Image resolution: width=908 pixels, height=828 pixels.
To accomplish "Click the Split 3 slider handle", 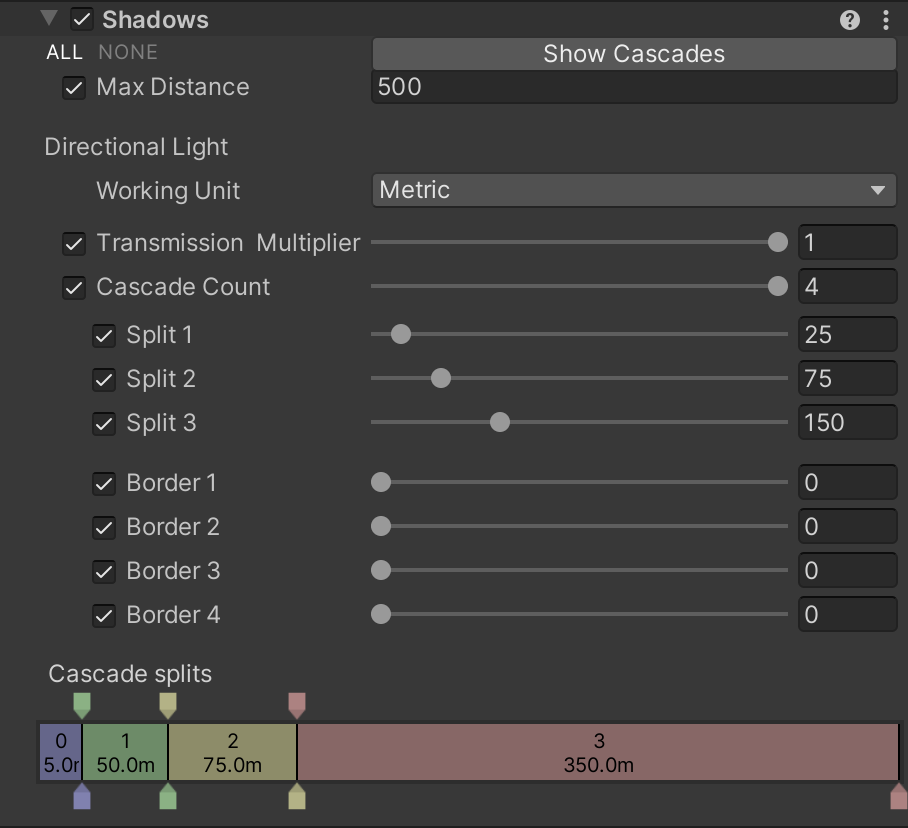I will tap(500, 423).
